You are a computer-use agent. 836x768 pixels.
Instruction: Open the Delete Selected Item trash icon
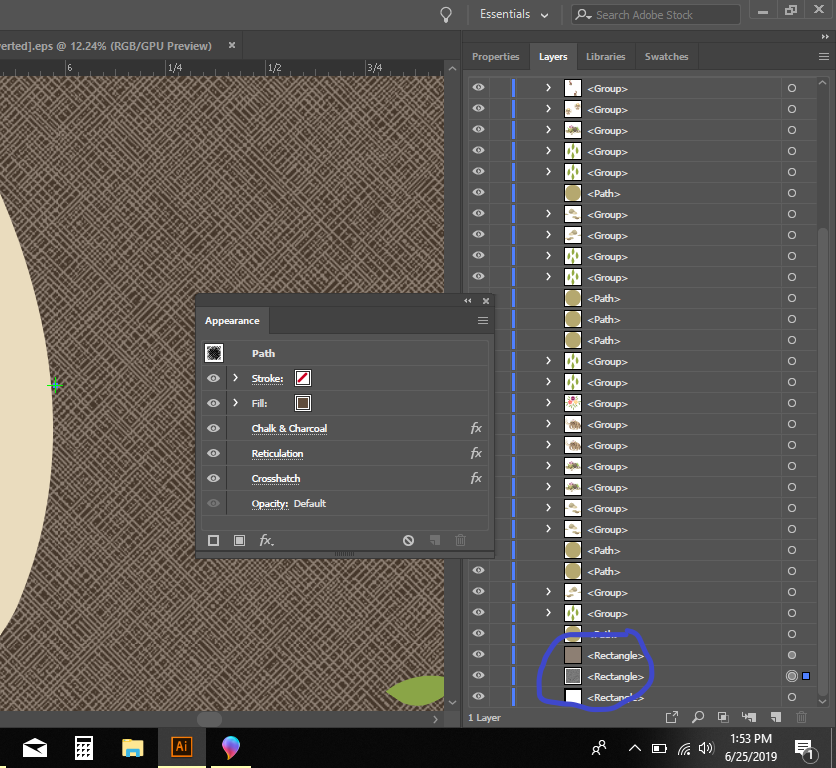pyautogui.click(x=800, y=717)
